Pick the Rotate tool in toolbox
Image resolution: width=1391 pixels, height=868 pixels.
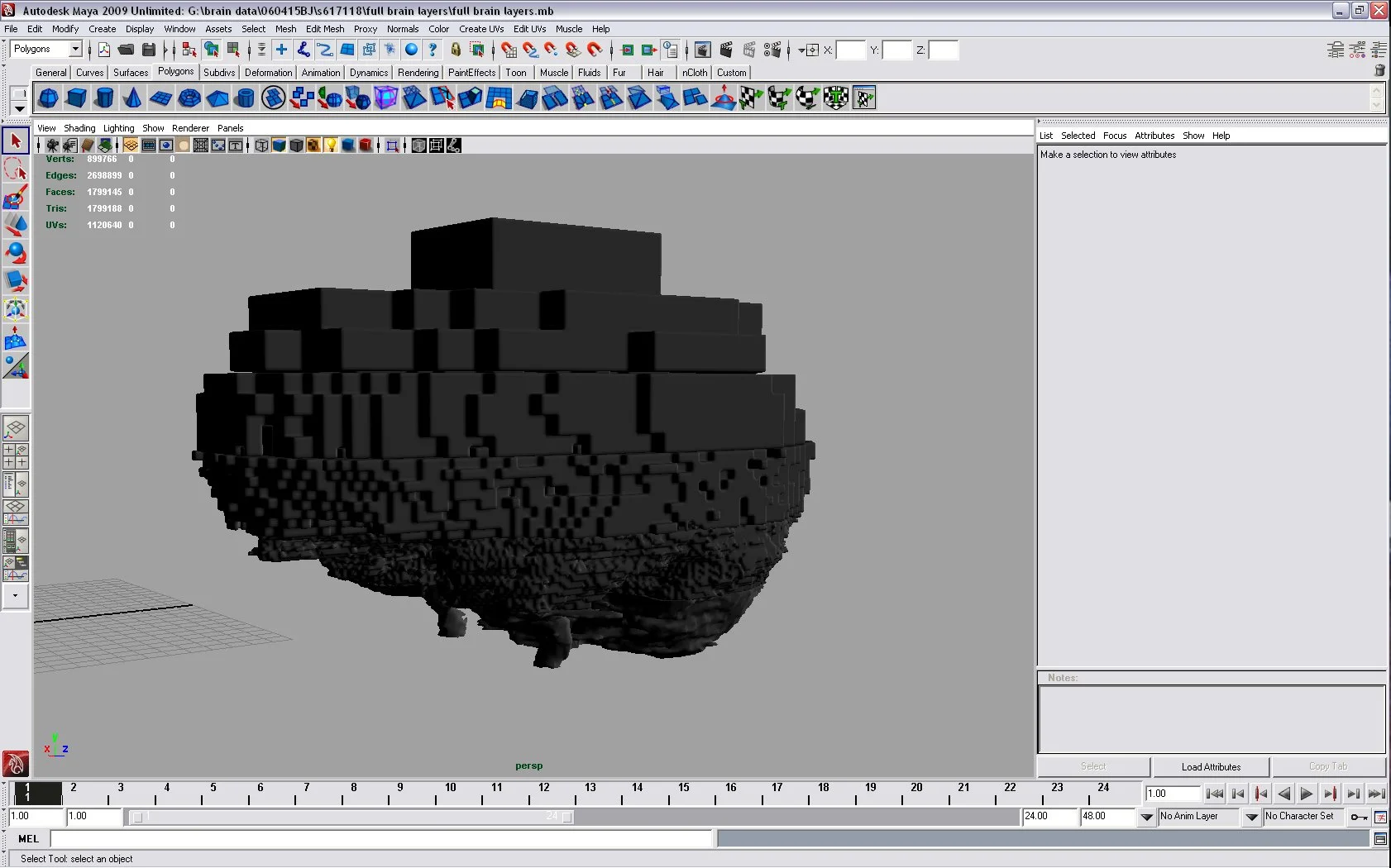[x=16, y=254]
